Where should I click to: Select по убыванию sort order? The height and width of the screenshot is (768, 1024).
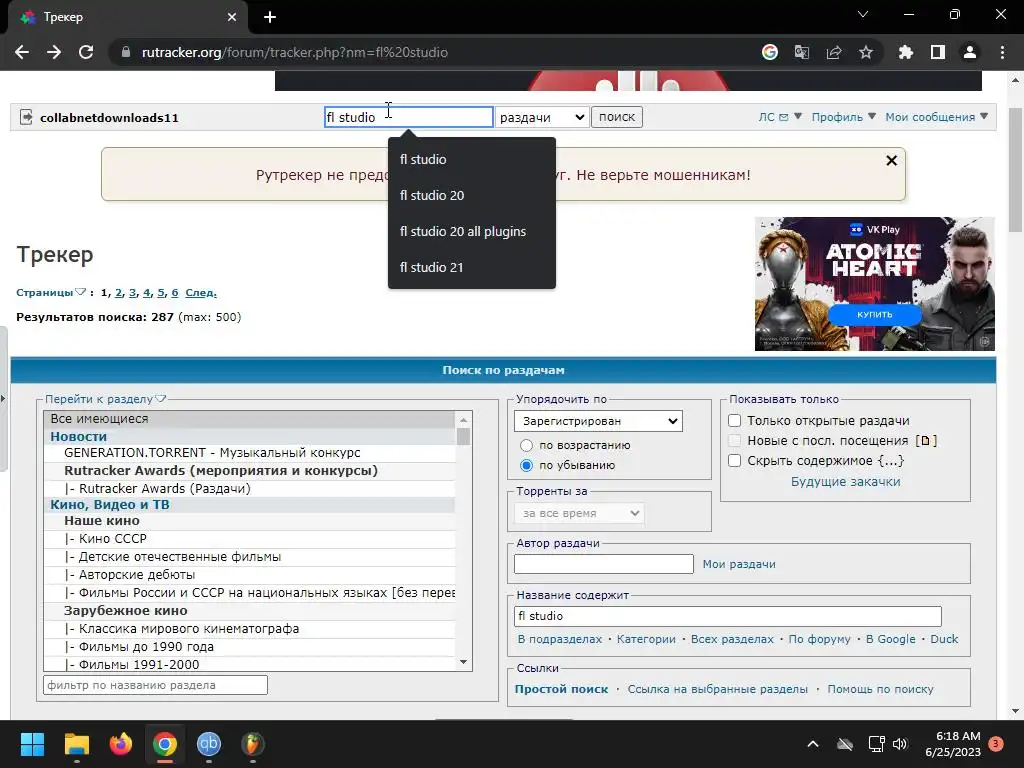[x=526, y=465]
